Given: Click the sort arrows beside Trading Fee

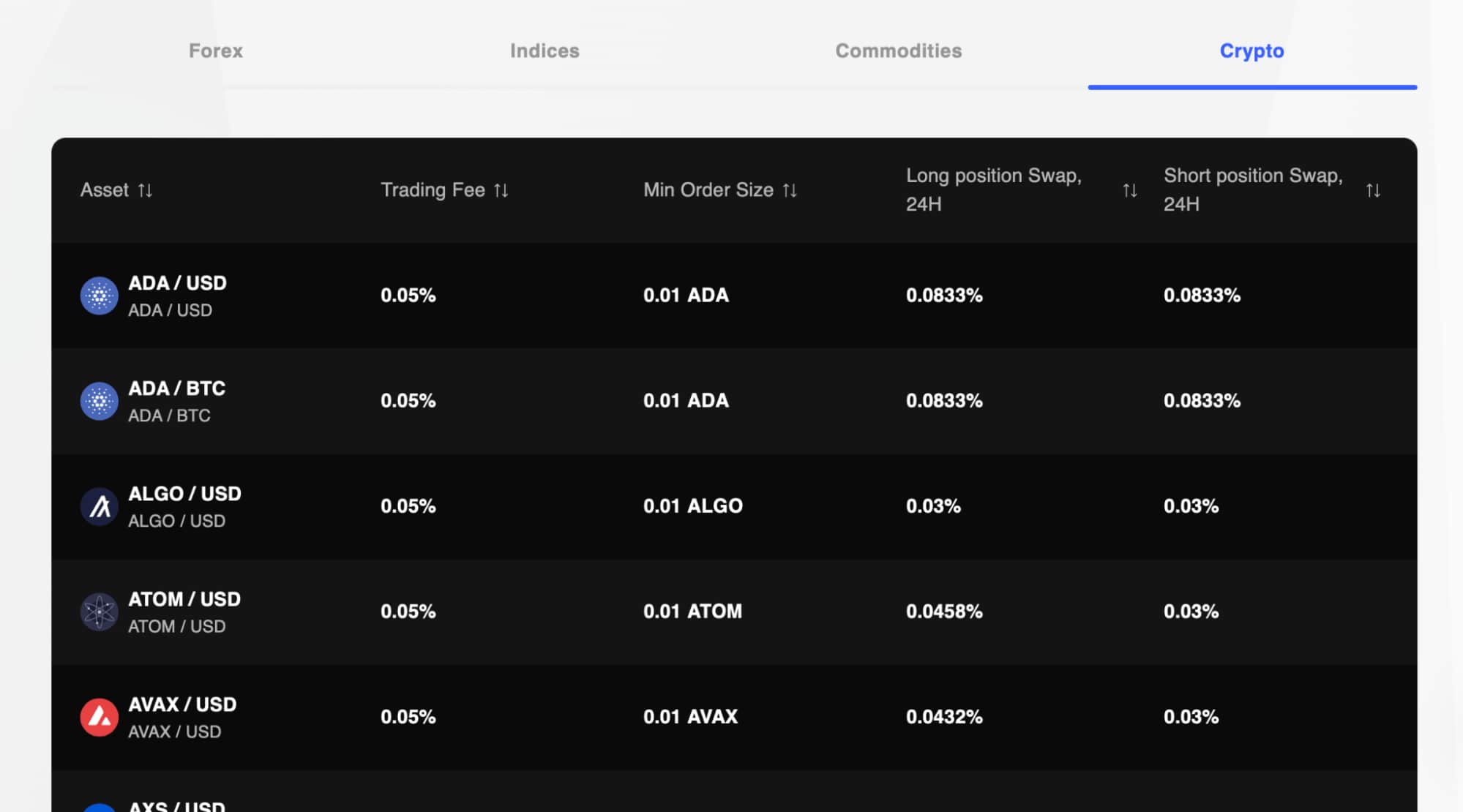Looking at the screenshot, I should pyautogui.click(x=501, y=190).
